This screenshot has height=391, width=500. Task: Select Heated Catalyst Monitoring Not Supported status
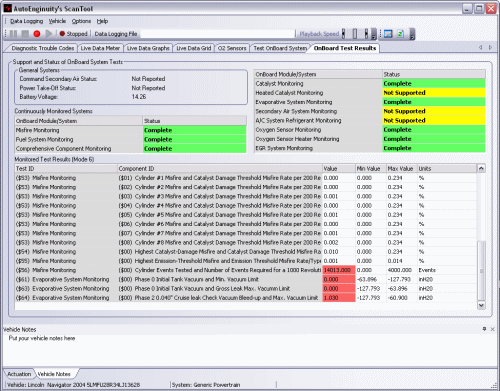pyautogui.click(x=434, y=93)
